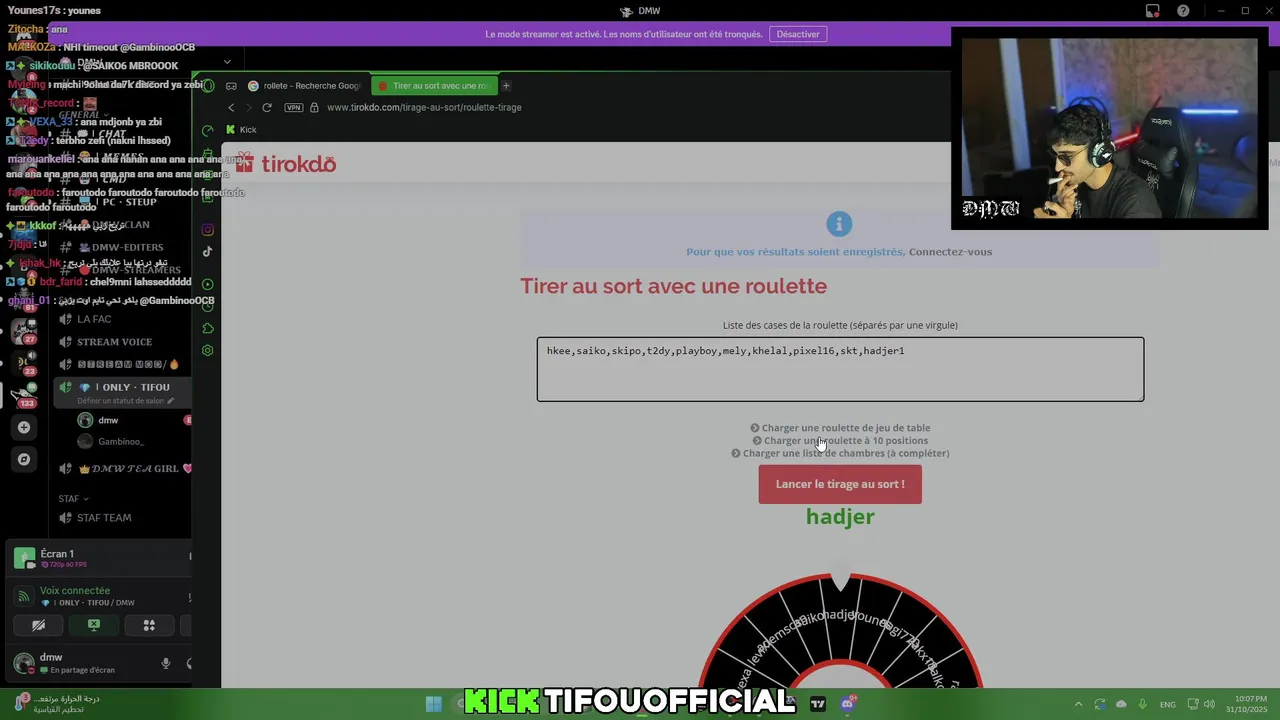Screen dimensions: 1280x720
Task: Show hidden system tray icons
Action: pos(1079,704)
